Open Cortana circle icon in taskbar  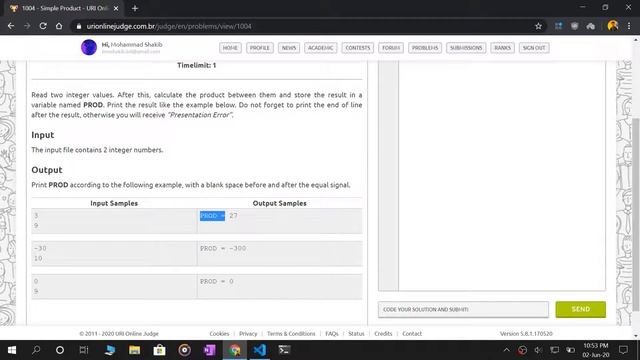[x=60, y=350]
